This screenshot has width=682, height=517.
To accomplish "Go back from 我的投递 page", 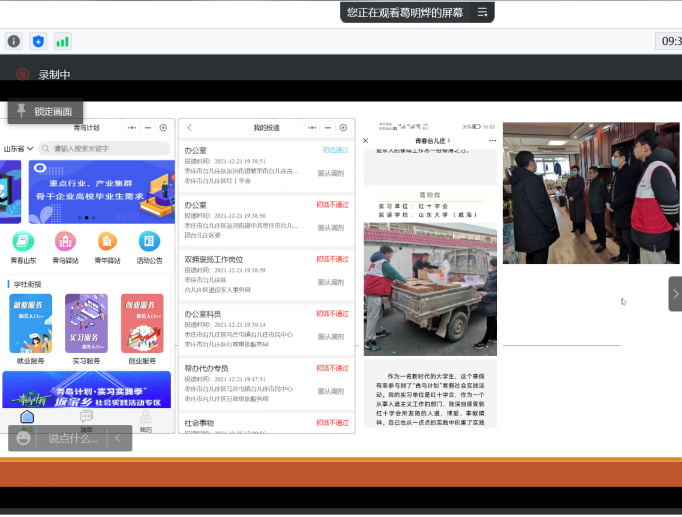I will (190, 128).
